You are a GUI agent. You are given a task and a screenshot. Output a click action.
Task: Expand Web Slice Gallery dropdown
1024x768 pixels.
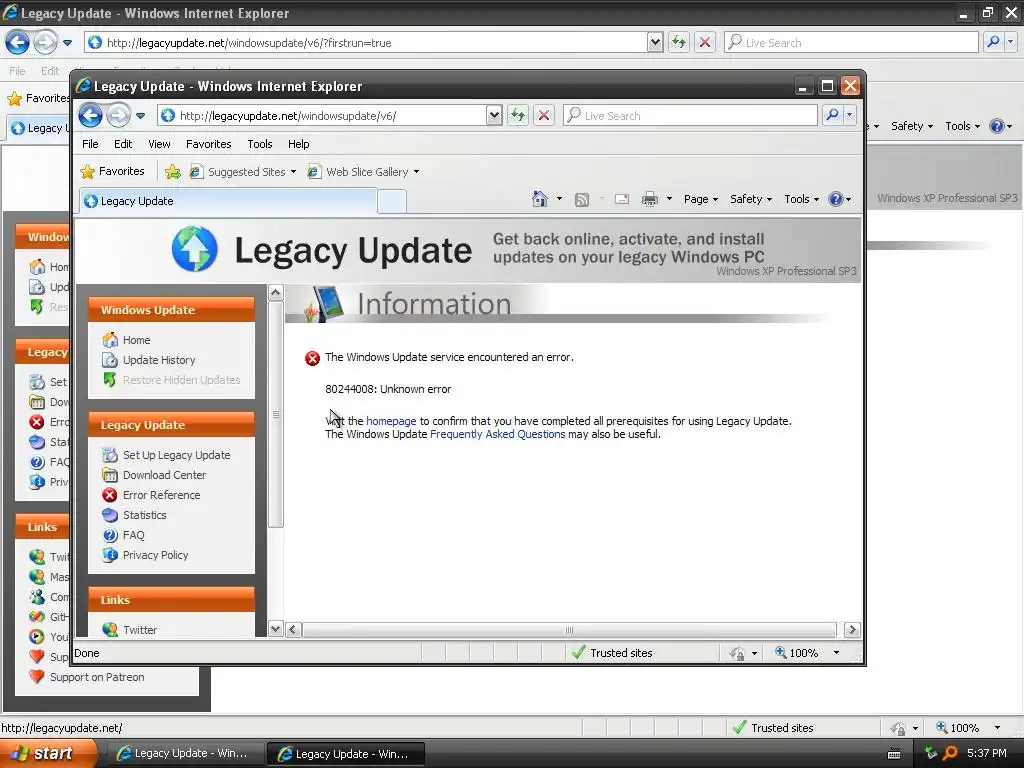416,172
